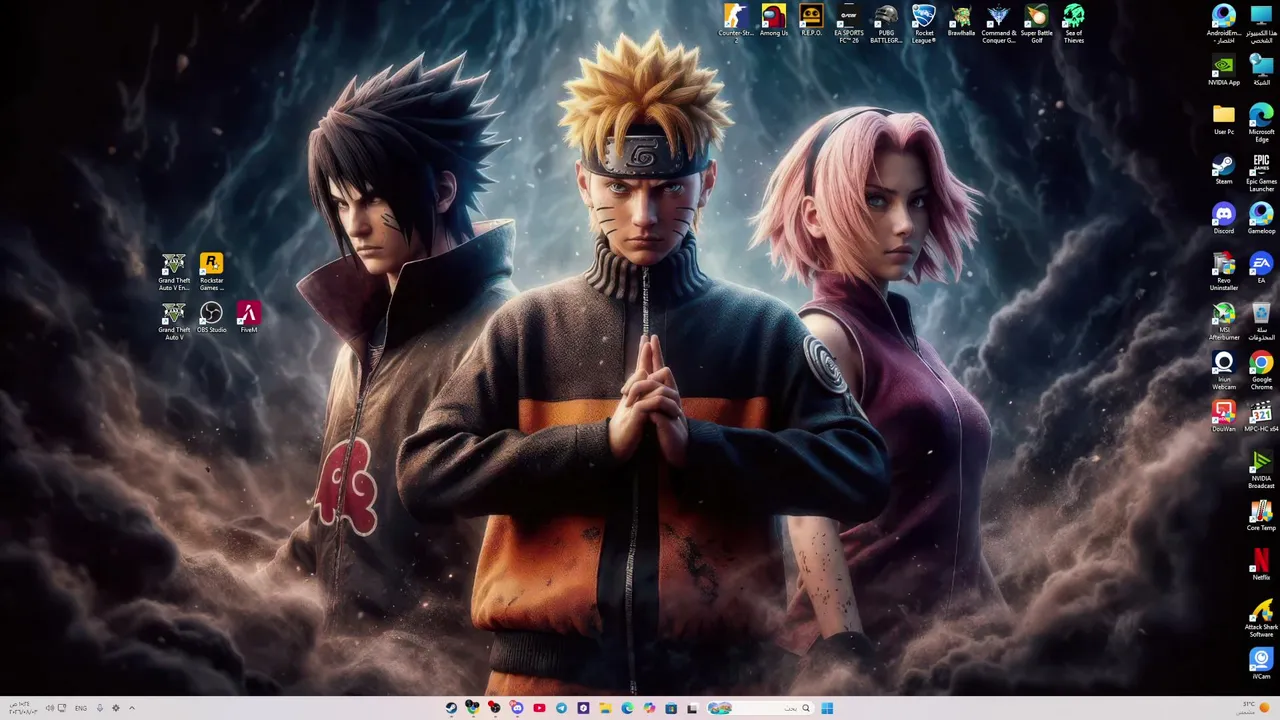Launch the Among Us shortcut
This screenshot has height=720, width=1280.
click(x=773, y=21)
